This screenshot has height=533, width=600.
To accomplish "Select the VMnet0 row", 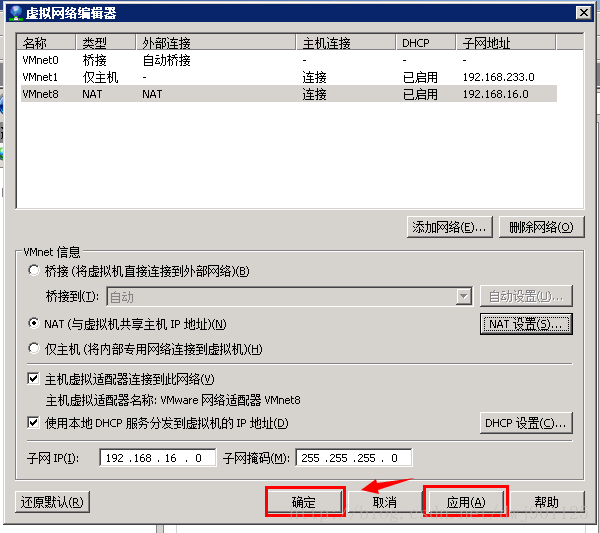I will pos(289,60).
